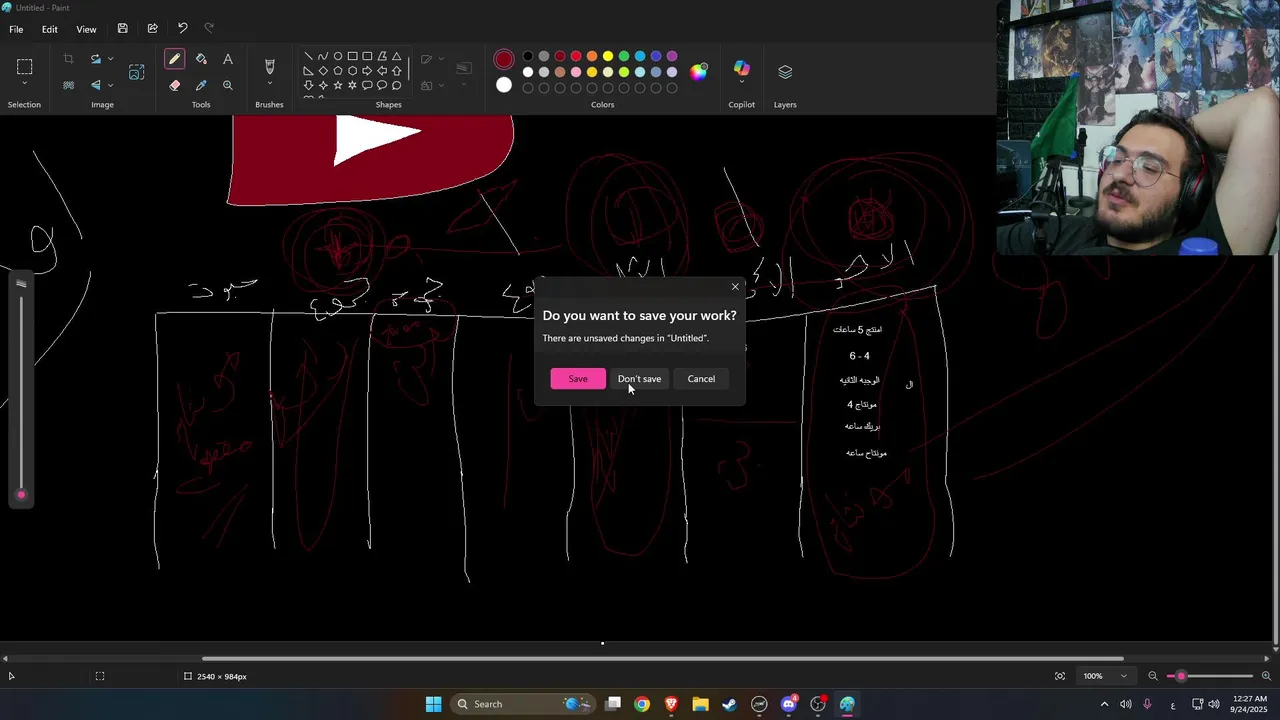Select Color 1 dark red swatch
The image size is (1280, 720).
(504, 60)
